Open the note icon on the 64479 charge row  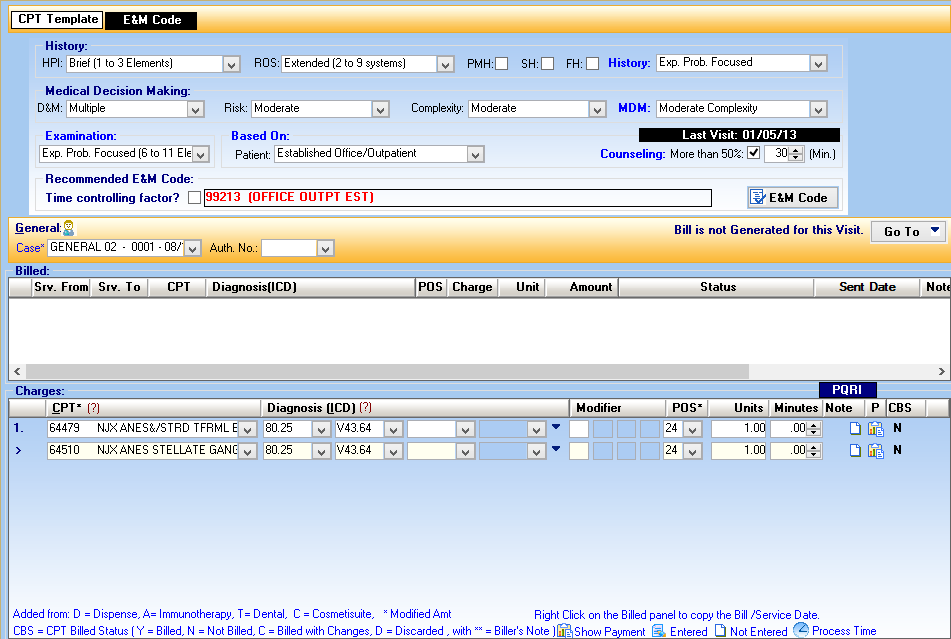tap(855, 428)
